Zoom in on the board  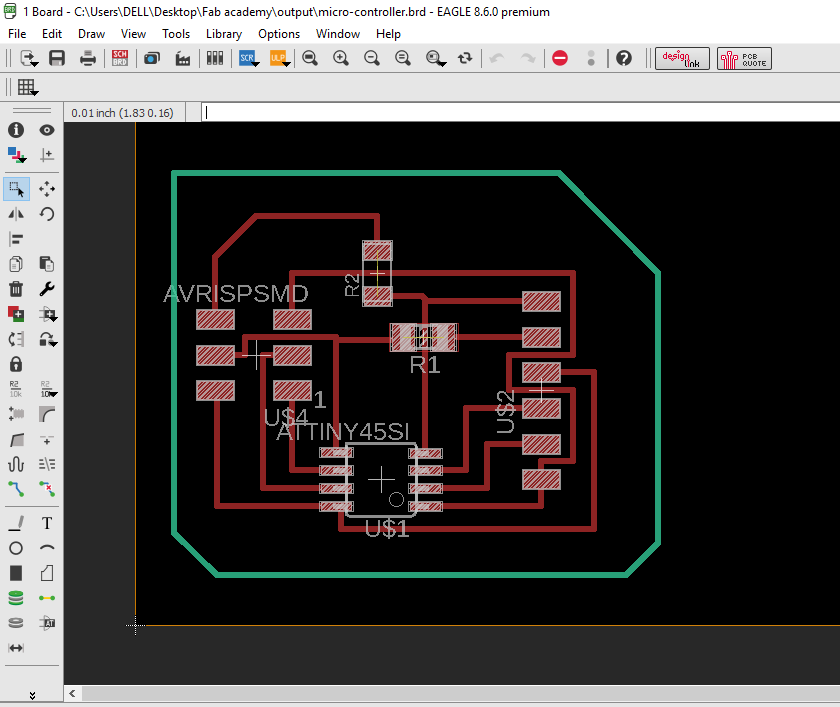click(x=341, y=58)
